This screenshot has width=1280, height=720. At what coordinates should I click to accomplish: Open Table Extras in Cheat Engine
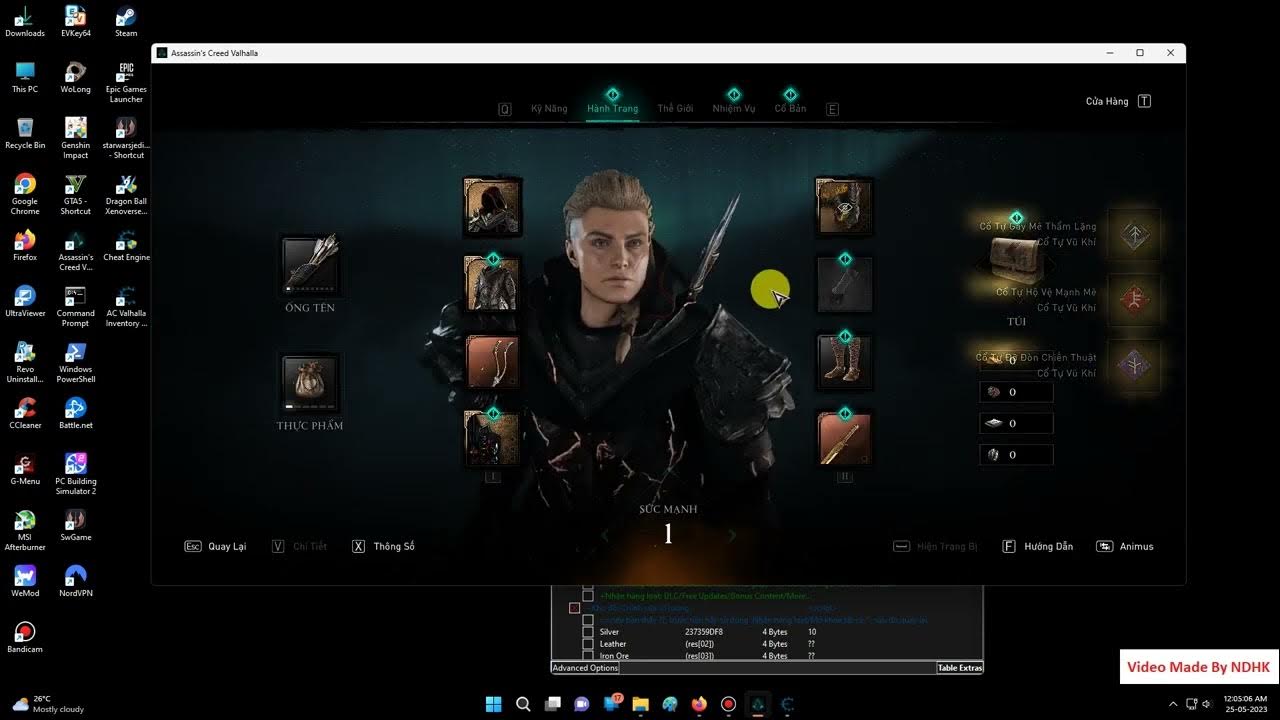tap(960, 668)
